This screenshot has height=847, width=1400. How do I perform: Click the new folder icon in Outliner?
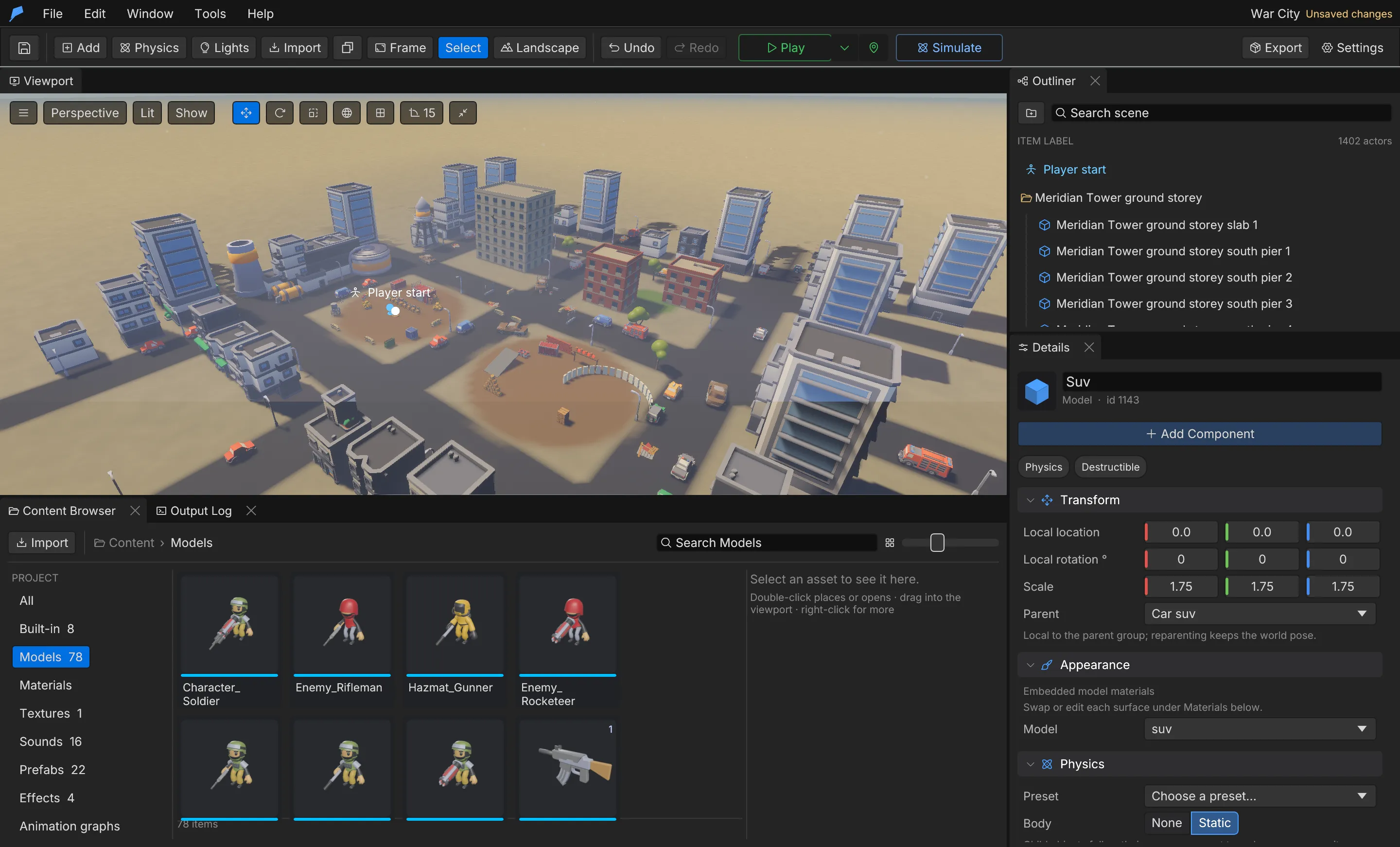[1031, 112]
